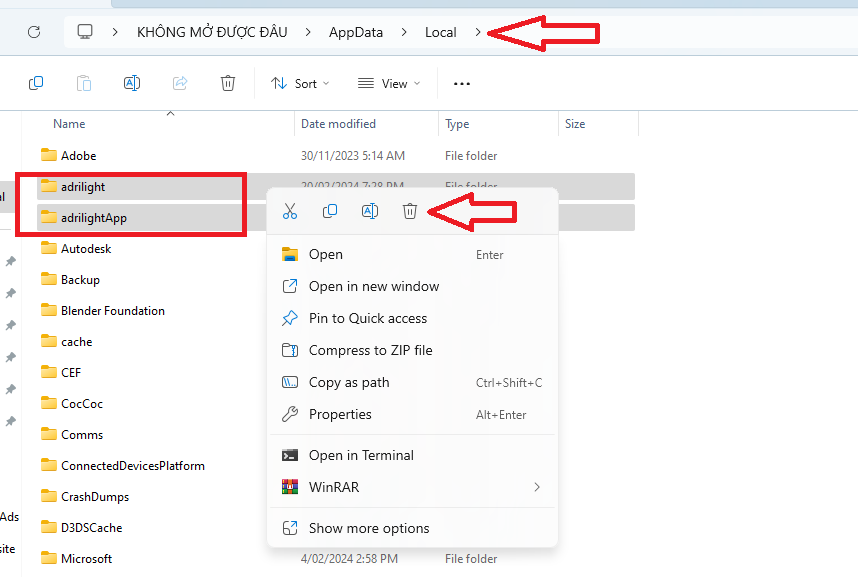Select the adrilight folder name
The image size is (858, 577).
tap(83, 187)
